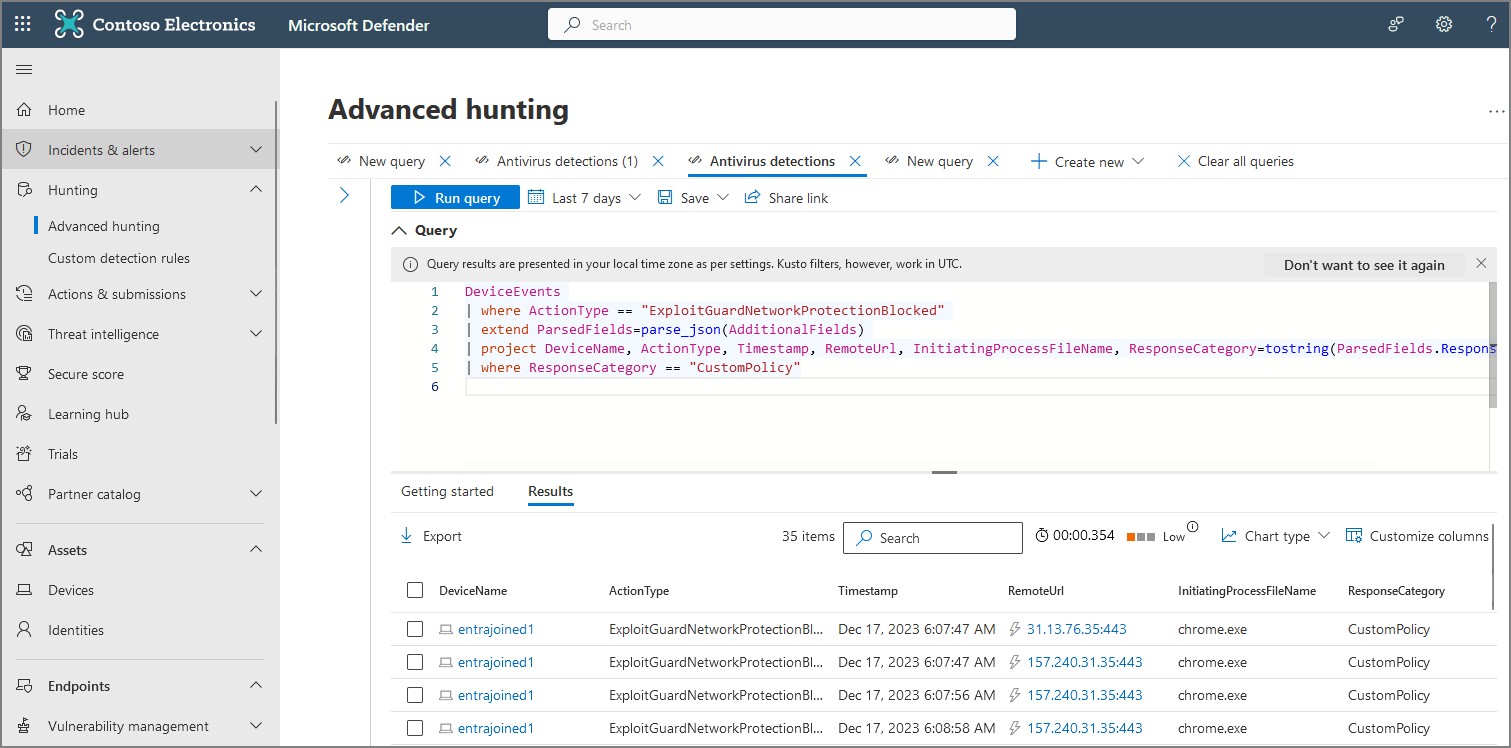The image size is (1511, 748).
Task: Open the Save dropdown menu
Action: (693, 198)
